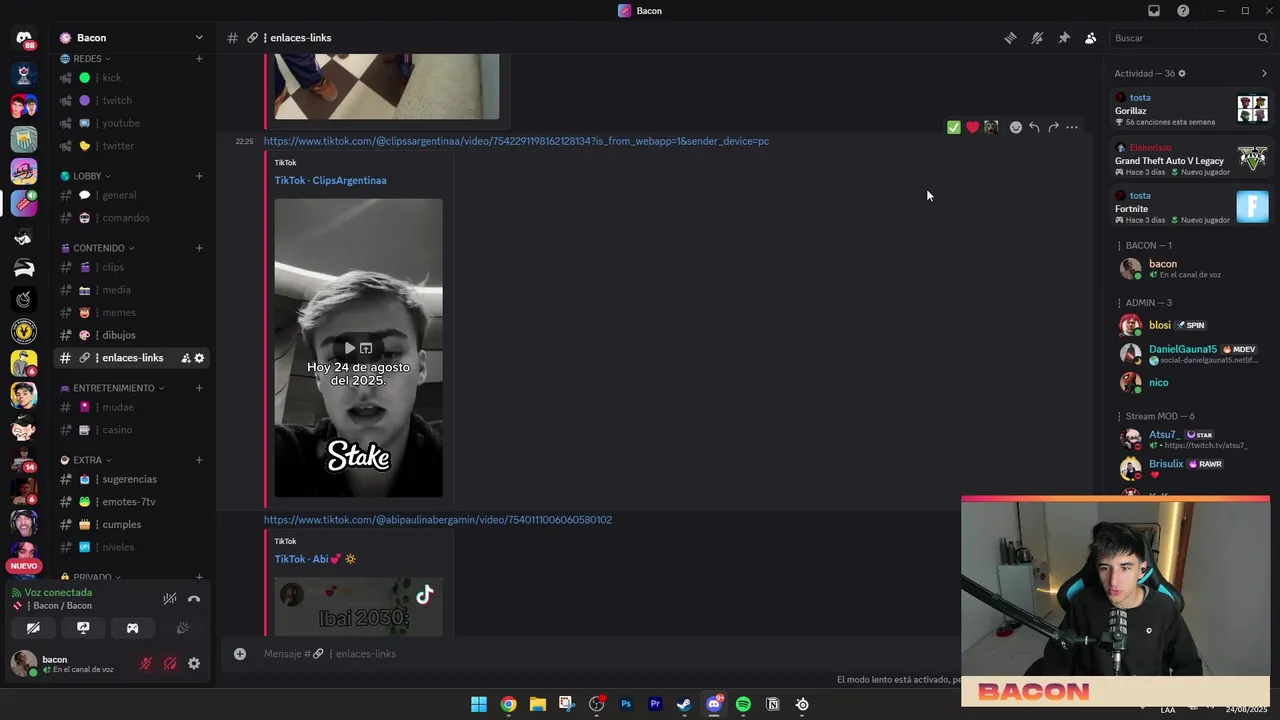Screen dimensions: 1280x720
Task: Collapse the EXTRA category
Action: click(x=85, y=460)
